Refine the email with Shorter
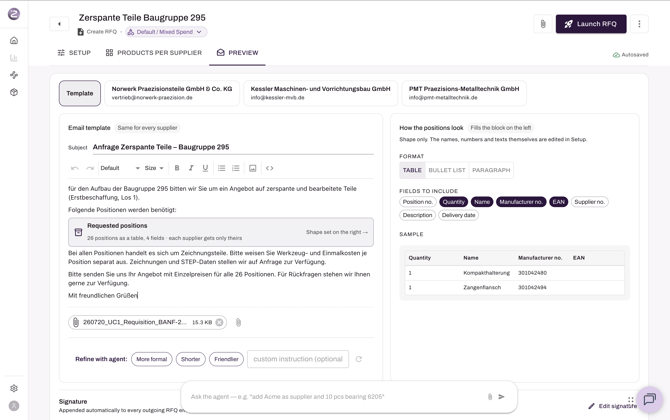Viewport: 670px width, 420px height. tap(191, 359)
